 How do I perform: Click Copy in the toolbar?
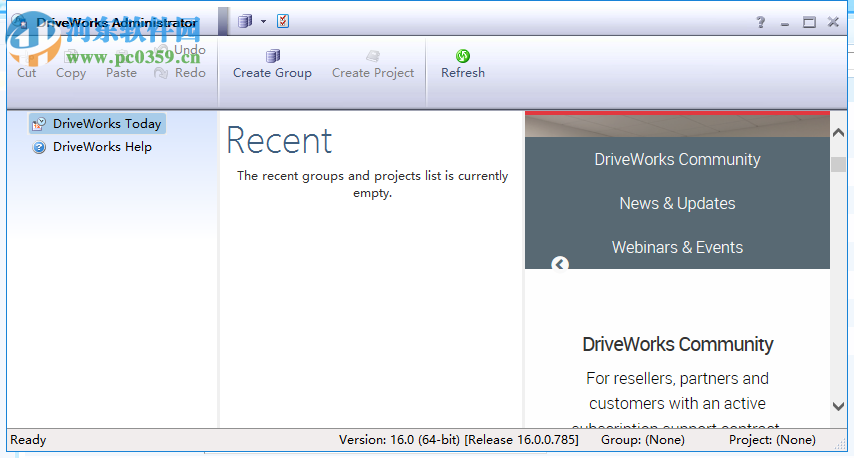point(71,72)
